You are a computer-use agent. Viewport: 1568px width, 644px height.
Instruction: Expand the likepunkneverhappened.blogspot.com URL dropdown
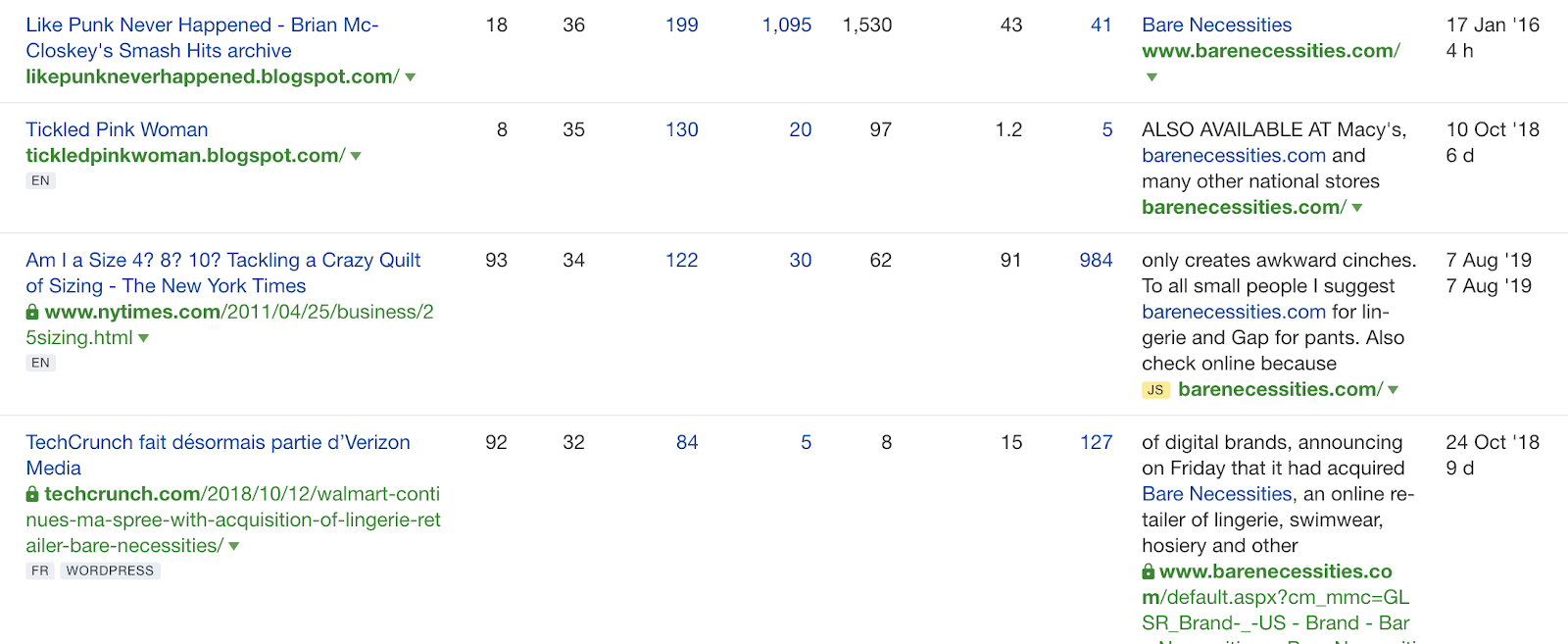(x=411, y=77)
